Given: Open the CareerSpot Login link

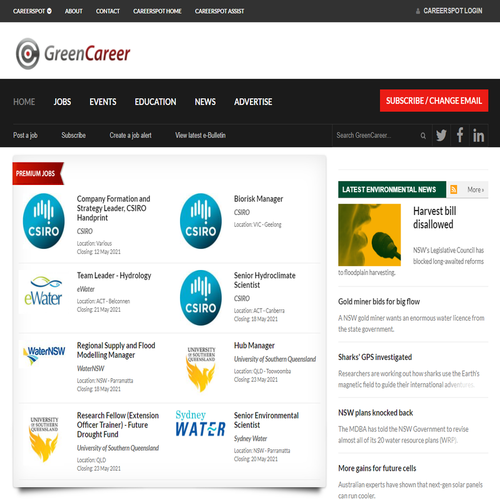Looking at the screenshot, I should point(453,11).
